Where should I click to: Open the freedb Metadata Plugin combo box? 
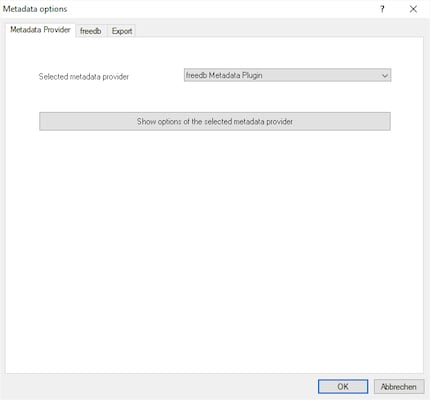click(x=287, y=75)
